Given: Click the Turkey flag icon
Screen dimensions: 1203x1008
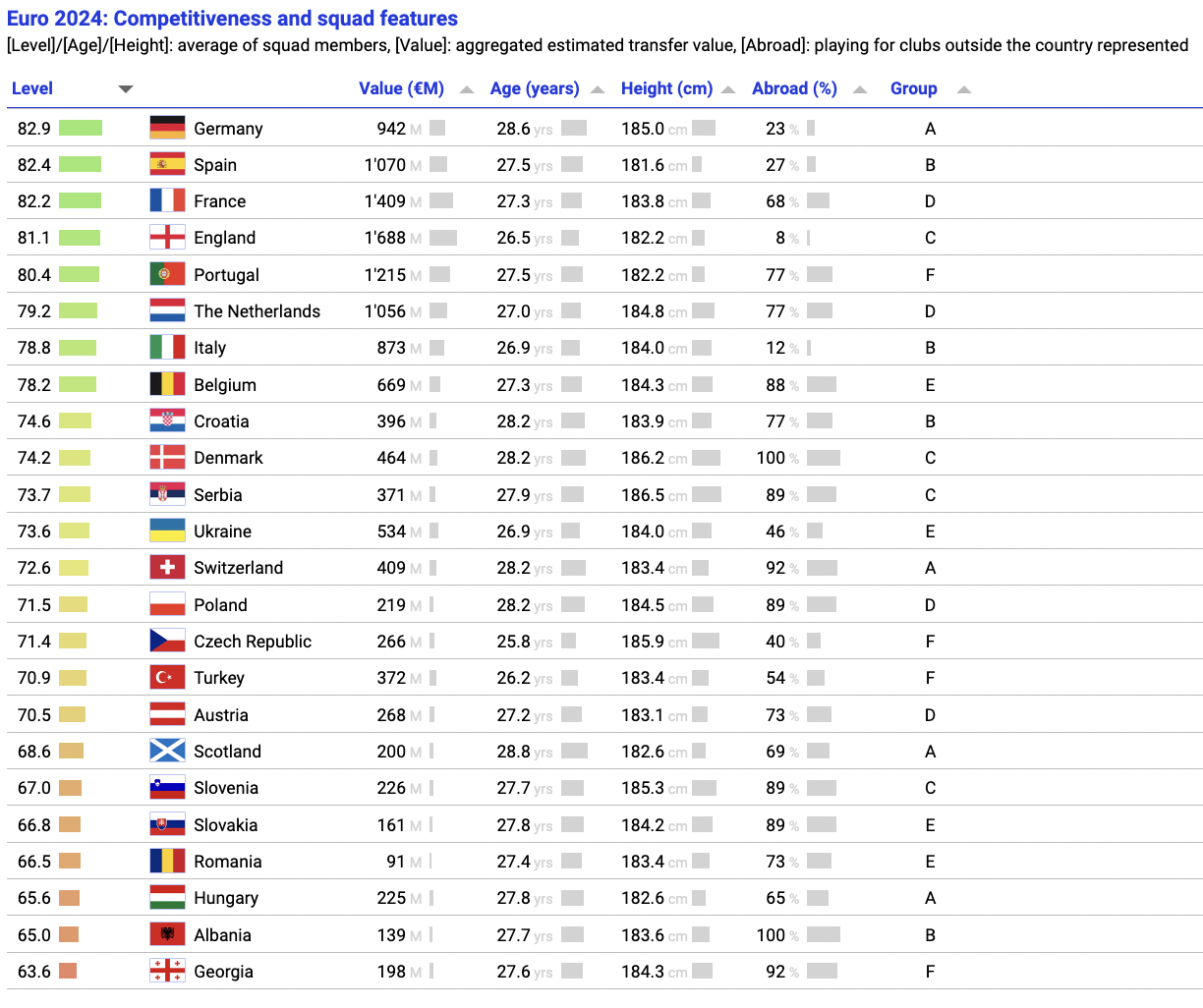Looking at the screenshot, I should click(167, 677).
